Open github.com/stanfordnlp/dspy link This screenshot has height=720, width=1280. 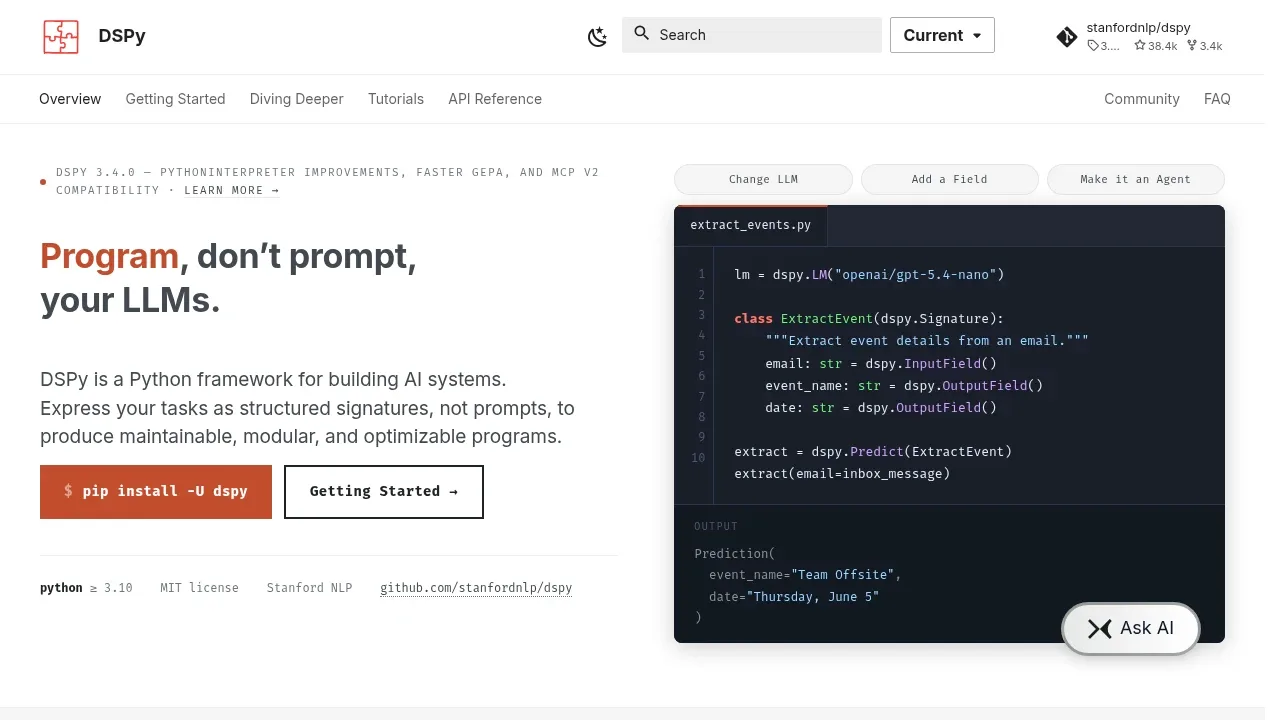tap(476, 588)
